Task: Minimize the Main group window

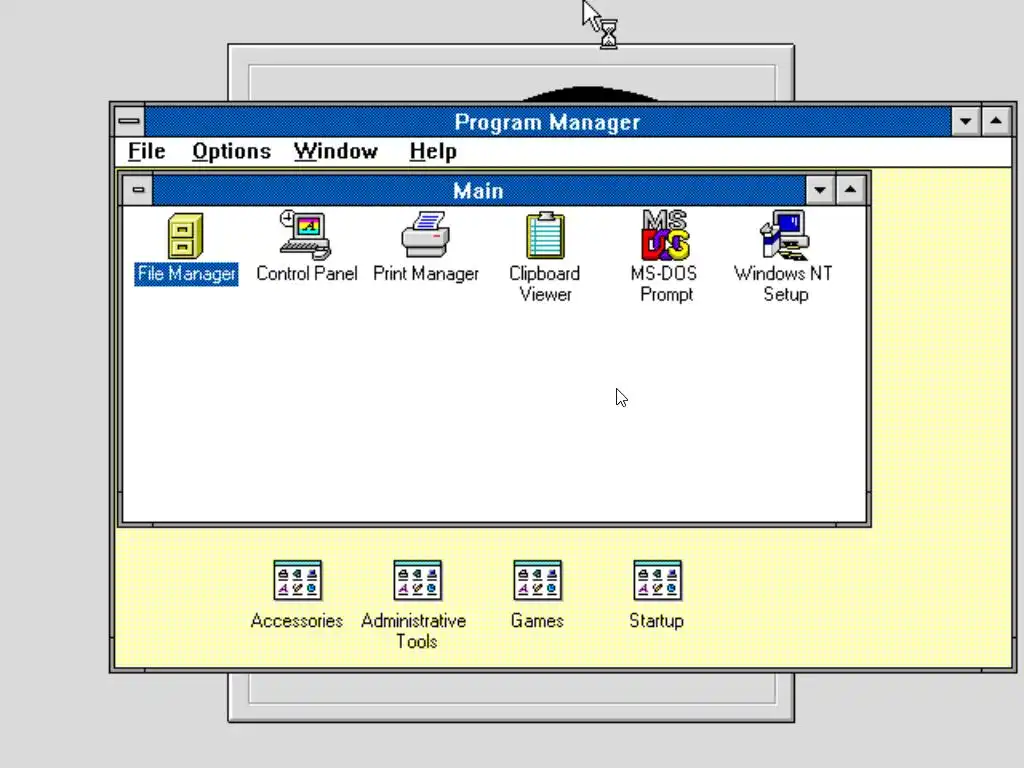Action: click(x=820, y=190)
